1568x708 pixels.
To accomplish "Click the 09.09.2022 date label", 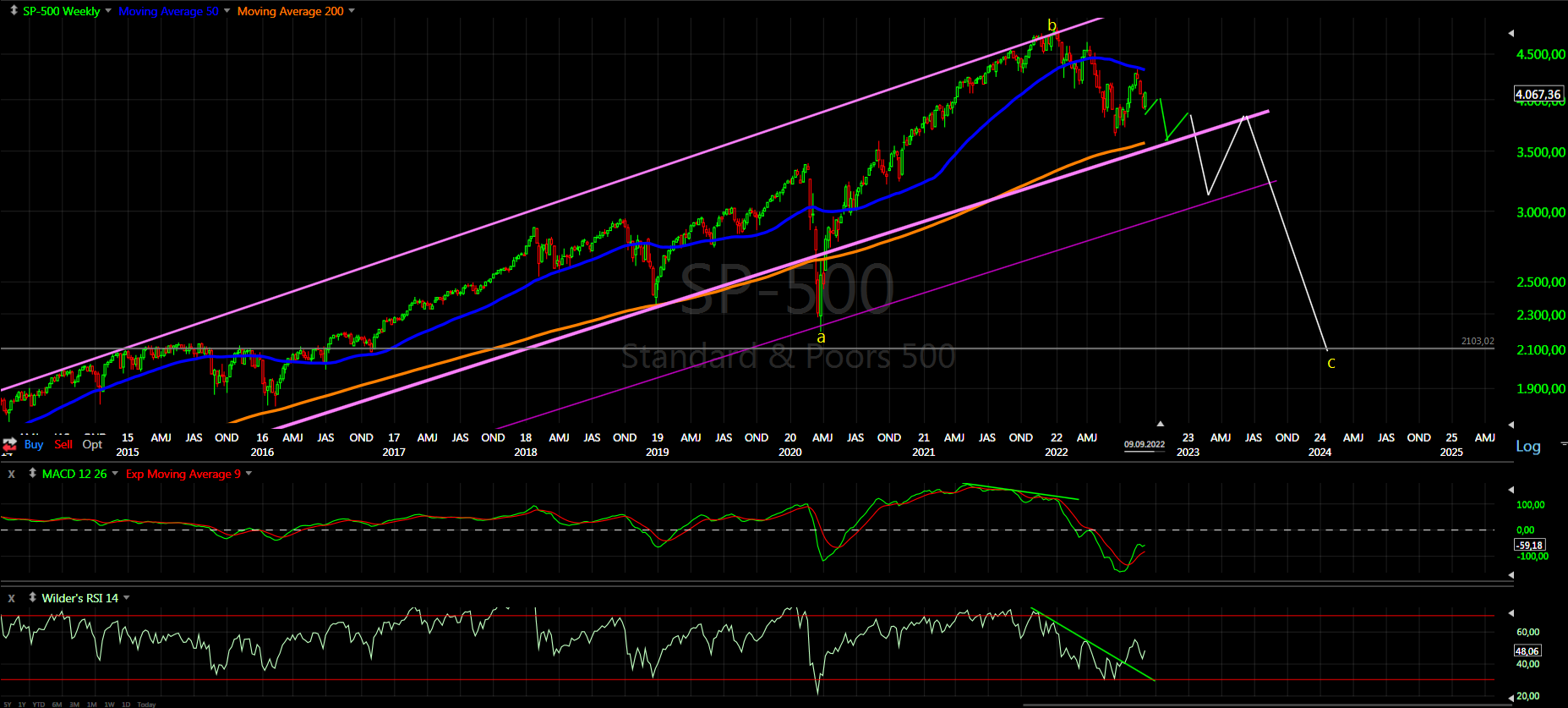I will click(x=1145, y=444).
